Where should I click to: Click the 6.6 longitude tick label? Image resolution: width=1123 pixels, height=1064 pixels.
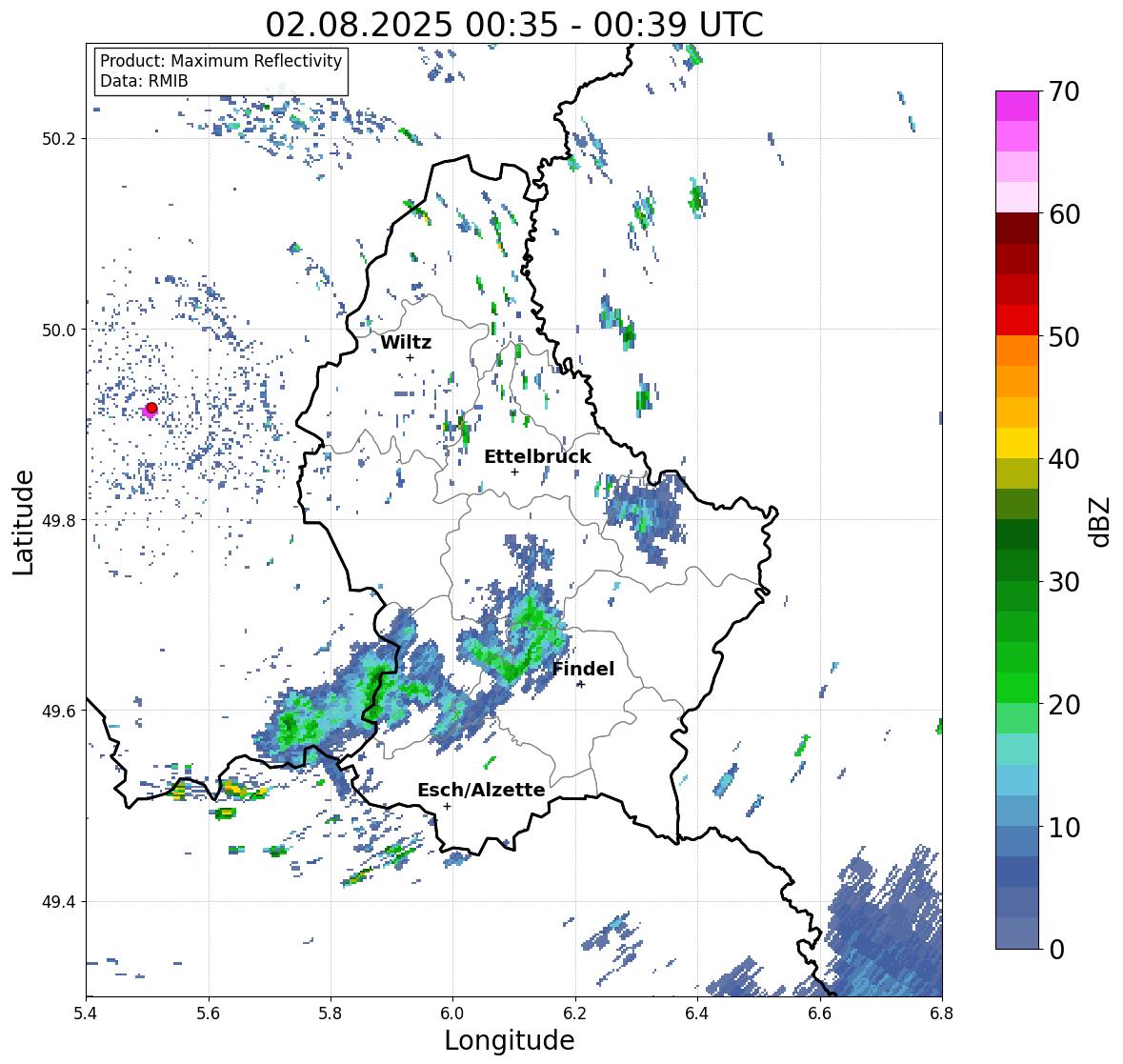[820, 1014]
